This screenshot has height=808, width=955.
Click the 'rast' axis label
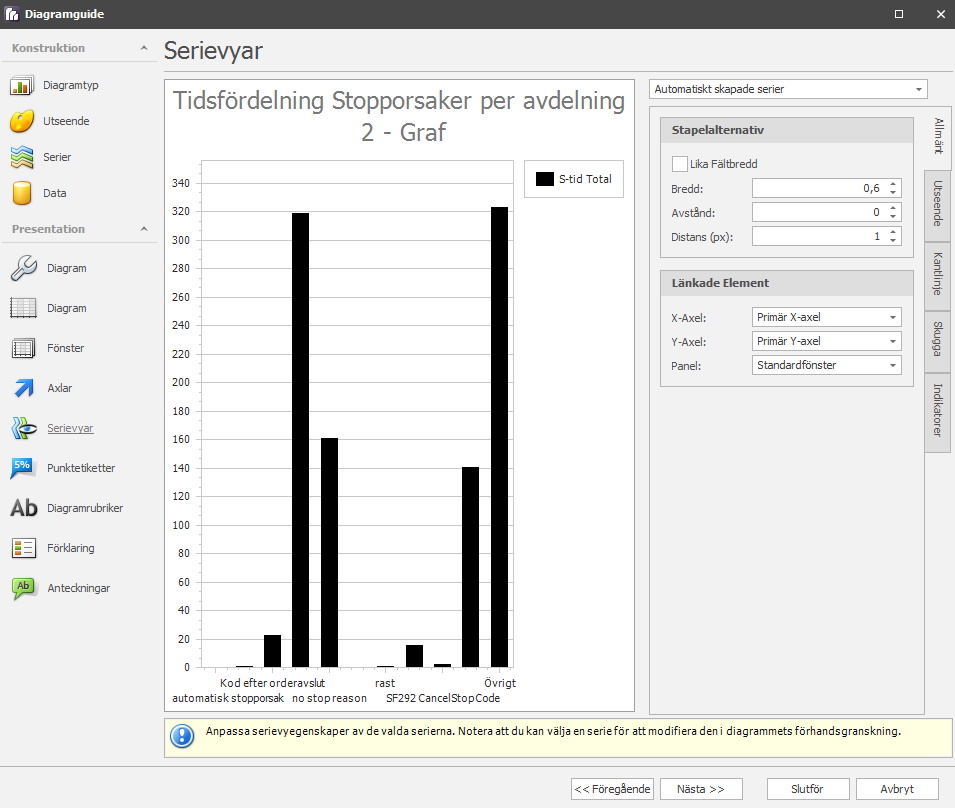coord(385,683)
